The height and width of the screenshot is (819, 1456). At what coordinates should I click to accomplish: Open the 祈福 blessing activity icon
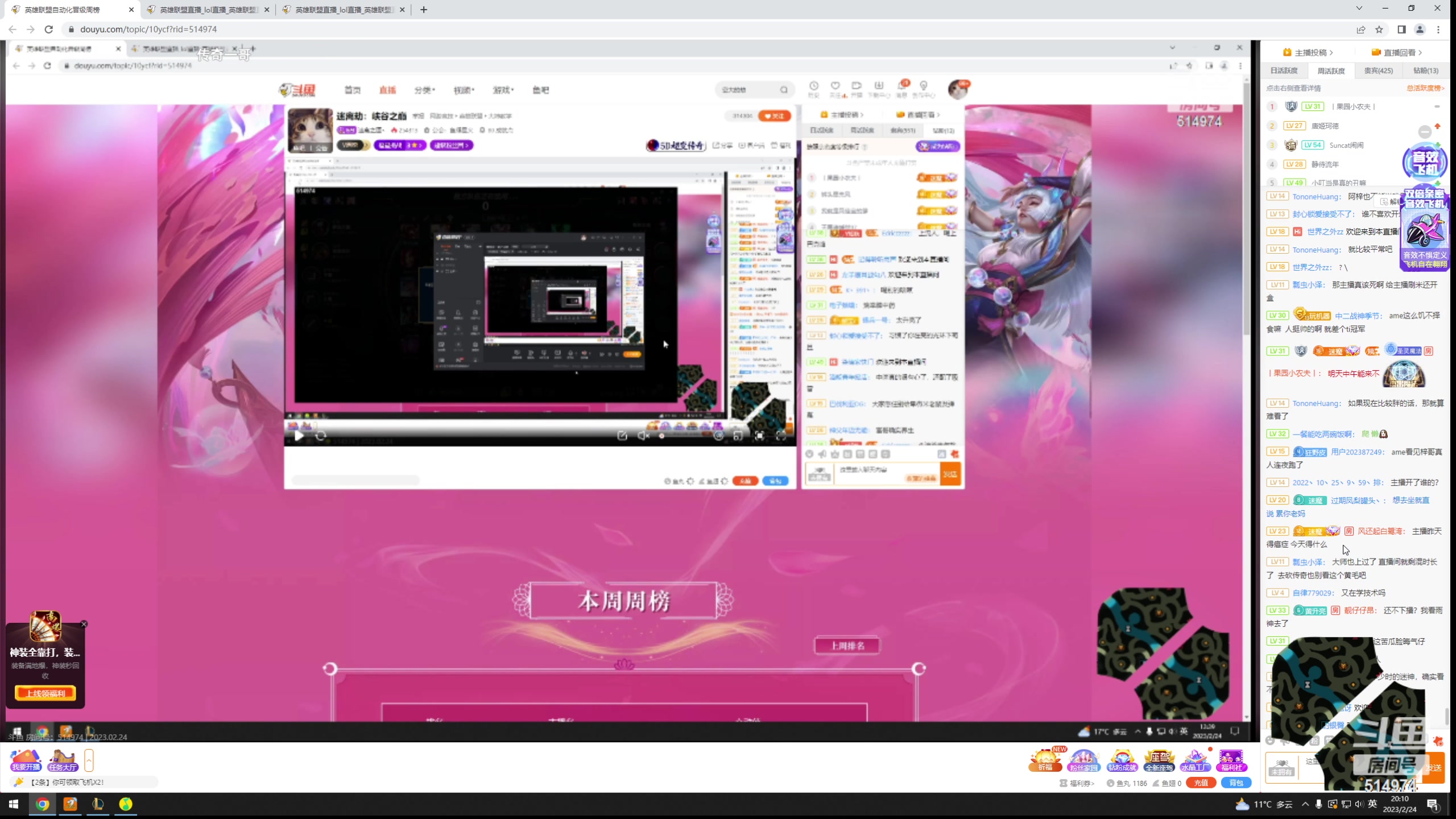pos(1045,760)
